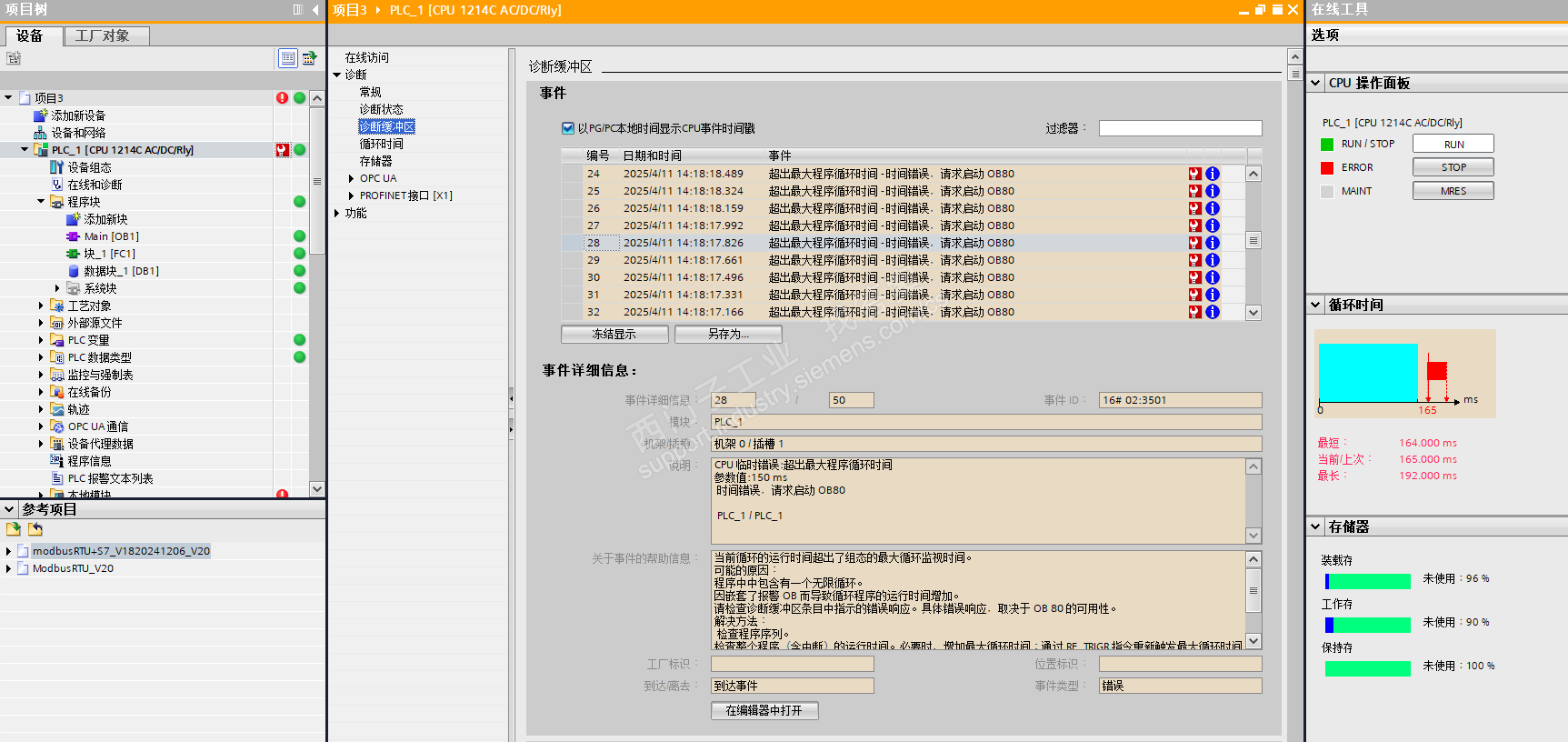1568x742 pixels.
Task: Select event row 27 in diagnostics buffer
Action: tap(903, 226)
